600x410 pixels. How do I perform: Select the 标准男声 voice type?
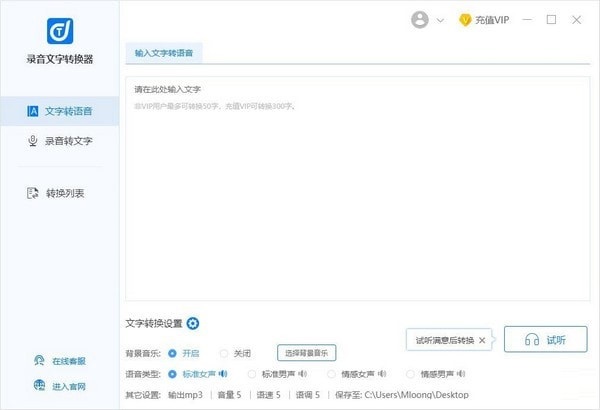[x=252, y=374]
